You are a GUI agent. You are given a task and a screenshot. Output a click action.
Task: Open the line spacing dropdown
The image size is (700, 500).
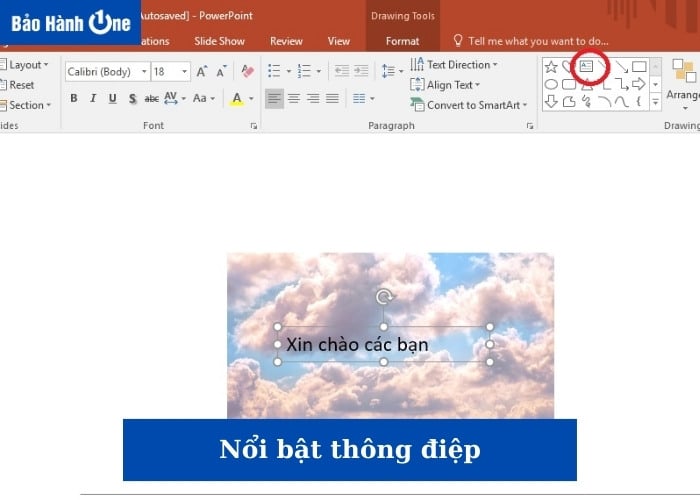[x=392, y=71]
